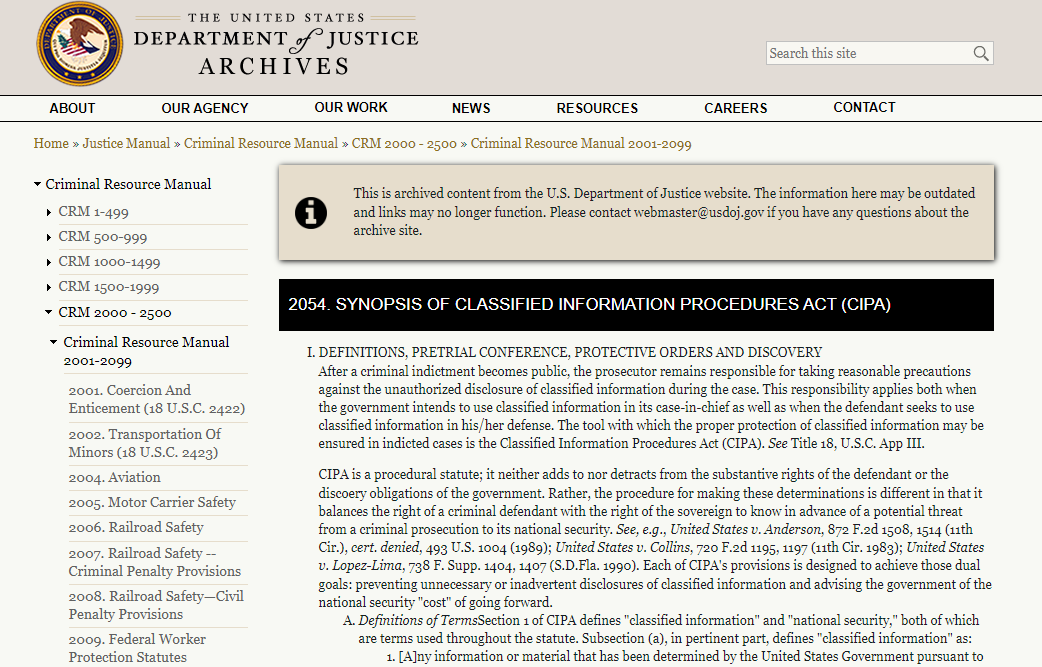
Task: Open sidebar item CRM 1000-1499
Action: [110, 262]
